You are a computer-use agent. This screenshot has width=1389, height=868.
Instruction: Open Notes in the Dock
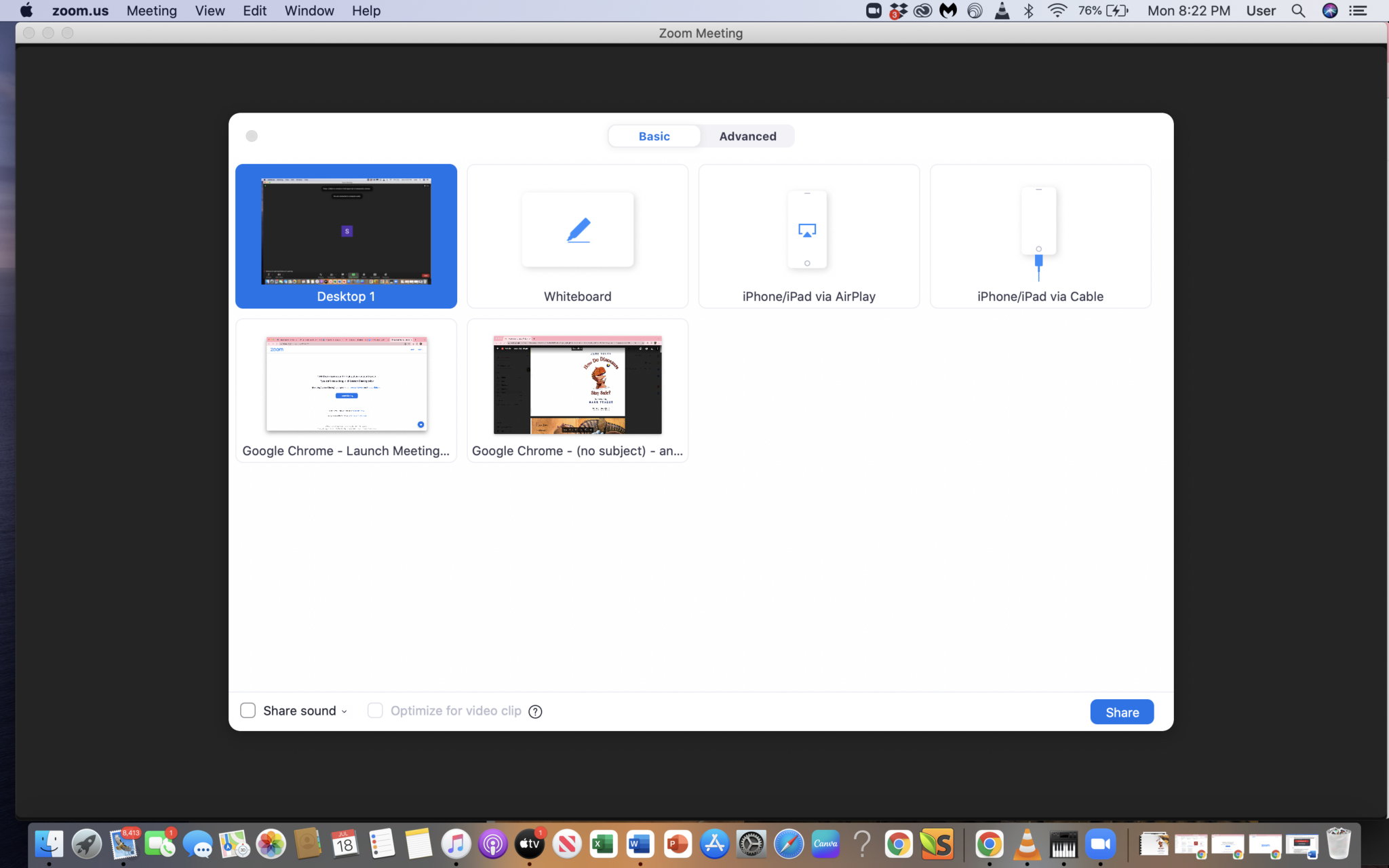[418, 844]
